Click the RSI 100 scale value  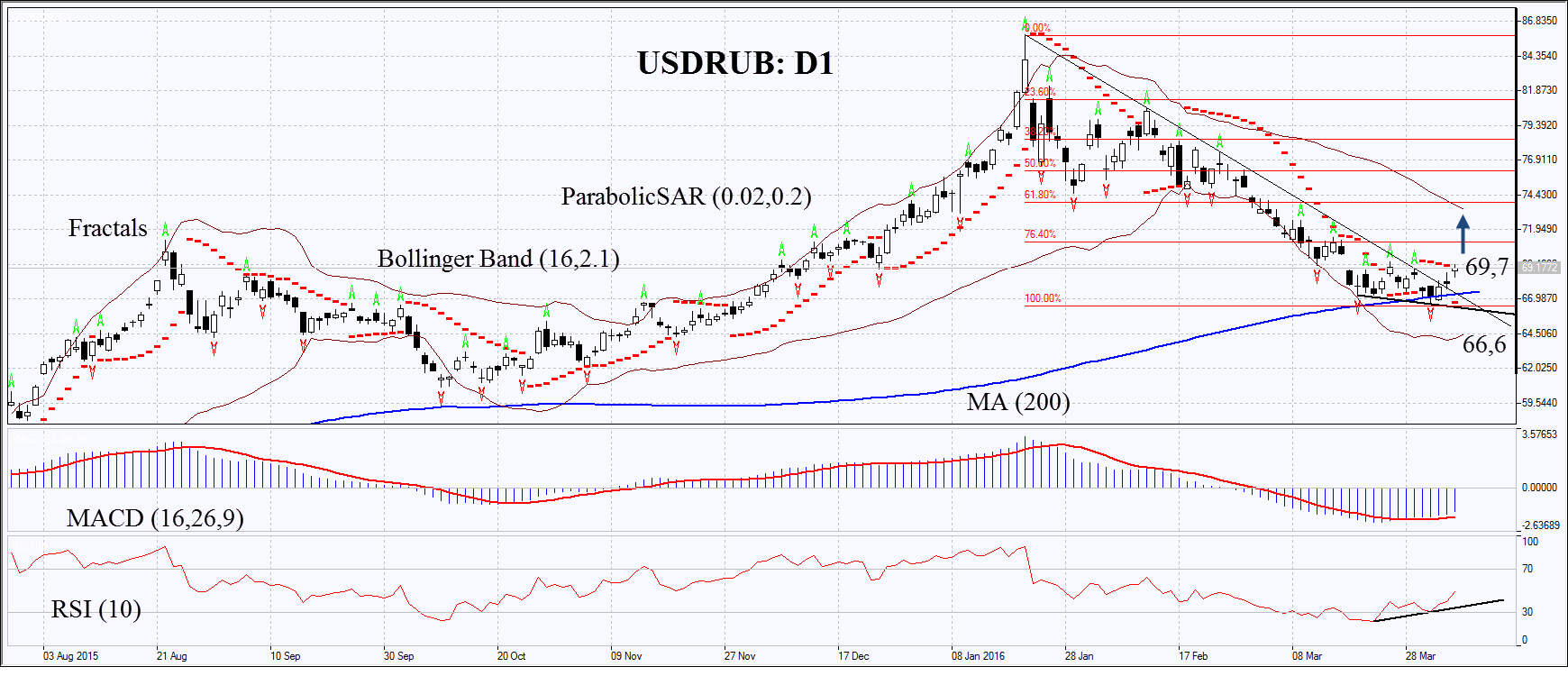pos(1530,542)
